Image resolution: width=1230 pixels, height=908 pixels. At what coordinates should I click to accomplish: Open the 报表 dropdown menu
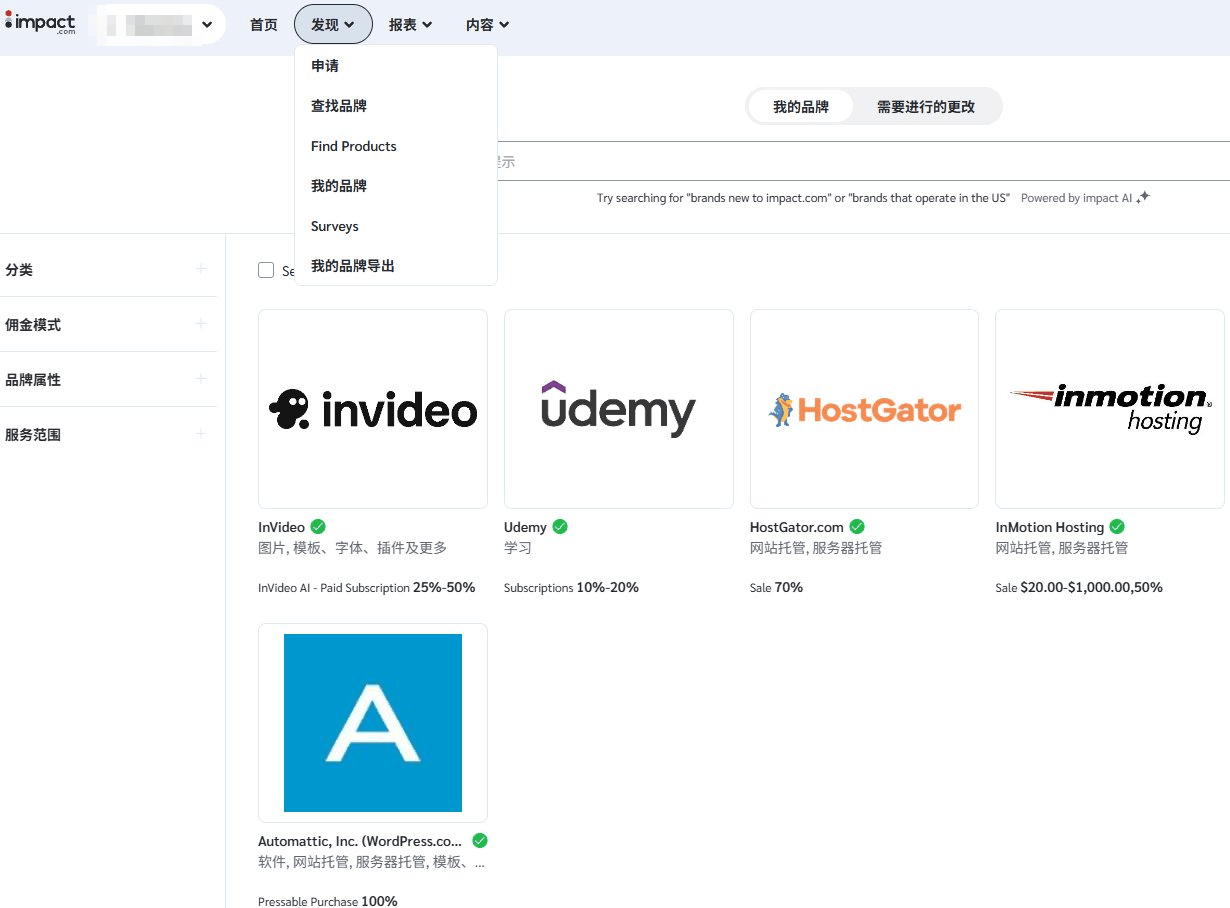(410, 25)
